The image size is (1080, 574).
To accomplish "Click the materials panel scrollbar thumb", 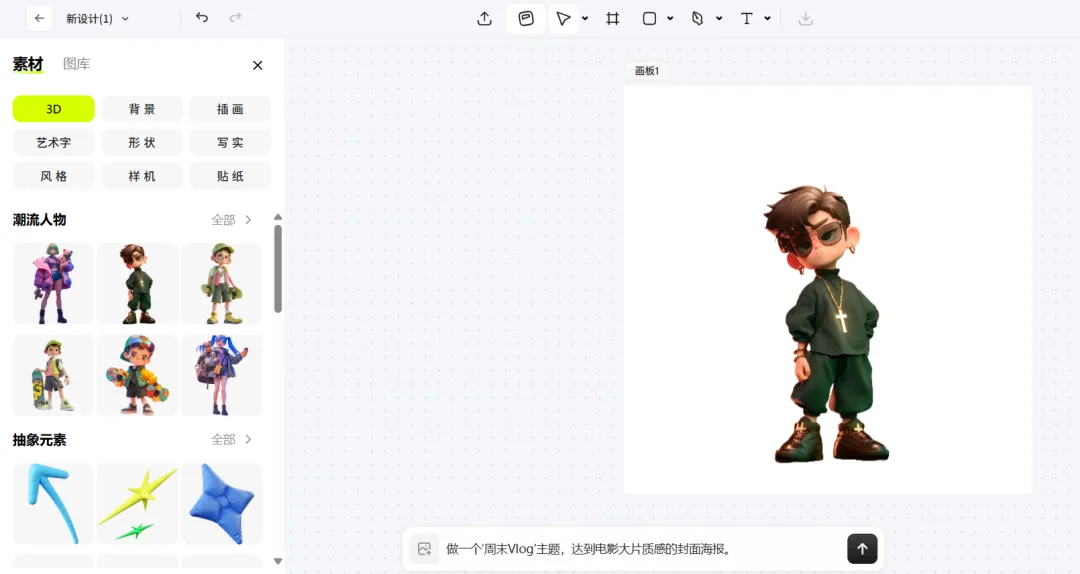I will pyautogui.click(x=278, y=269).
